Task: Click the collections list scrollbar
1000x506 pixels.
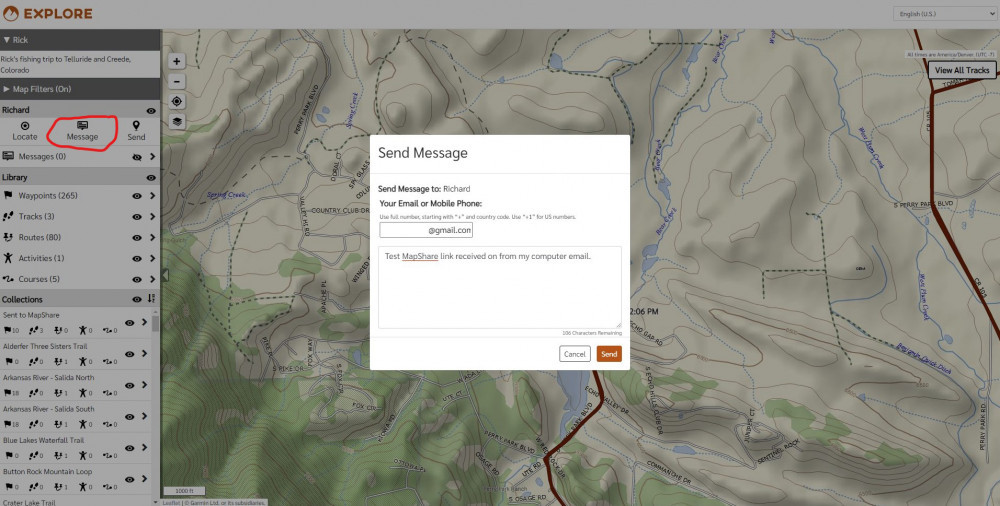Action: (155, 322)
